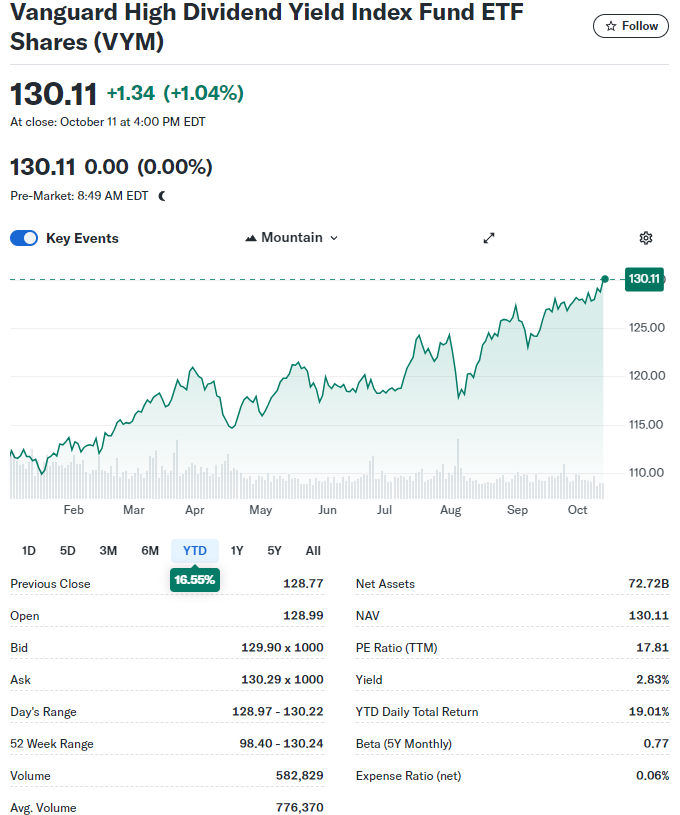Screen dimensions: 680x815
Task: Click the 128.97 - 130.22 range value
Action: (x=278, y=711)
